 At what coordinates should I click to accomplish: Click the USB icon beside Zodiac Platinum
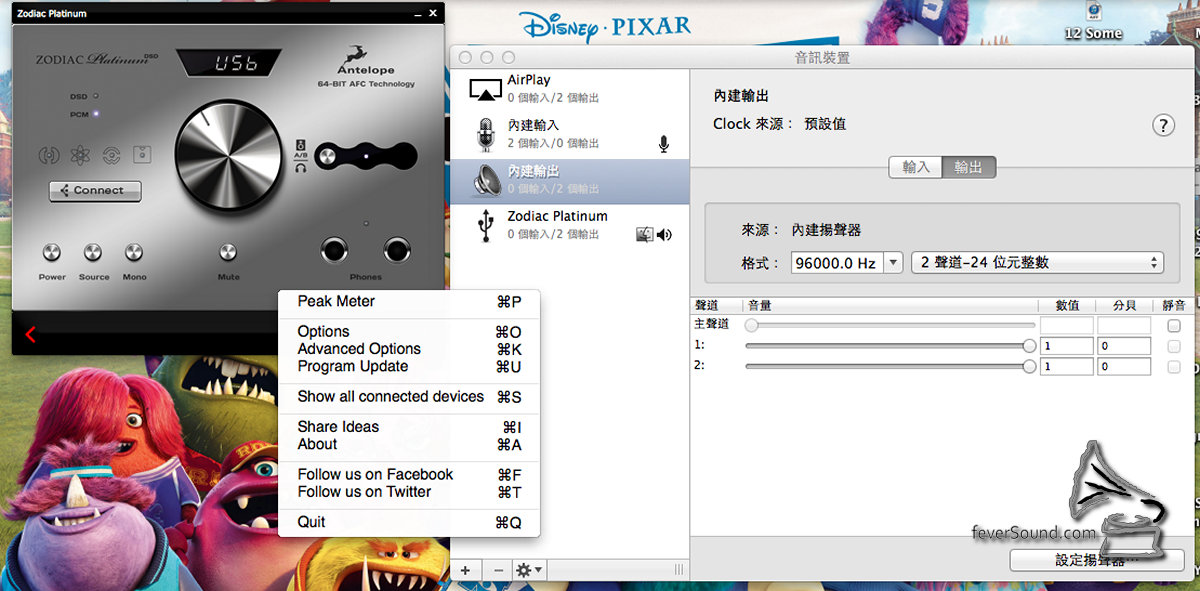click(486, 226)
